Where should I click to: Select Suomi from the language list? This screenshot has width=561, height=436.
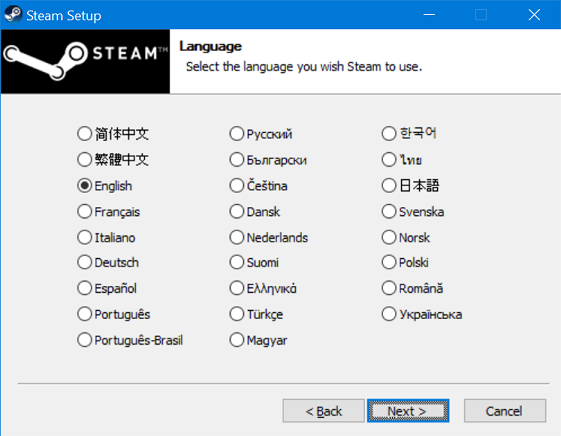tap(254, 263)
